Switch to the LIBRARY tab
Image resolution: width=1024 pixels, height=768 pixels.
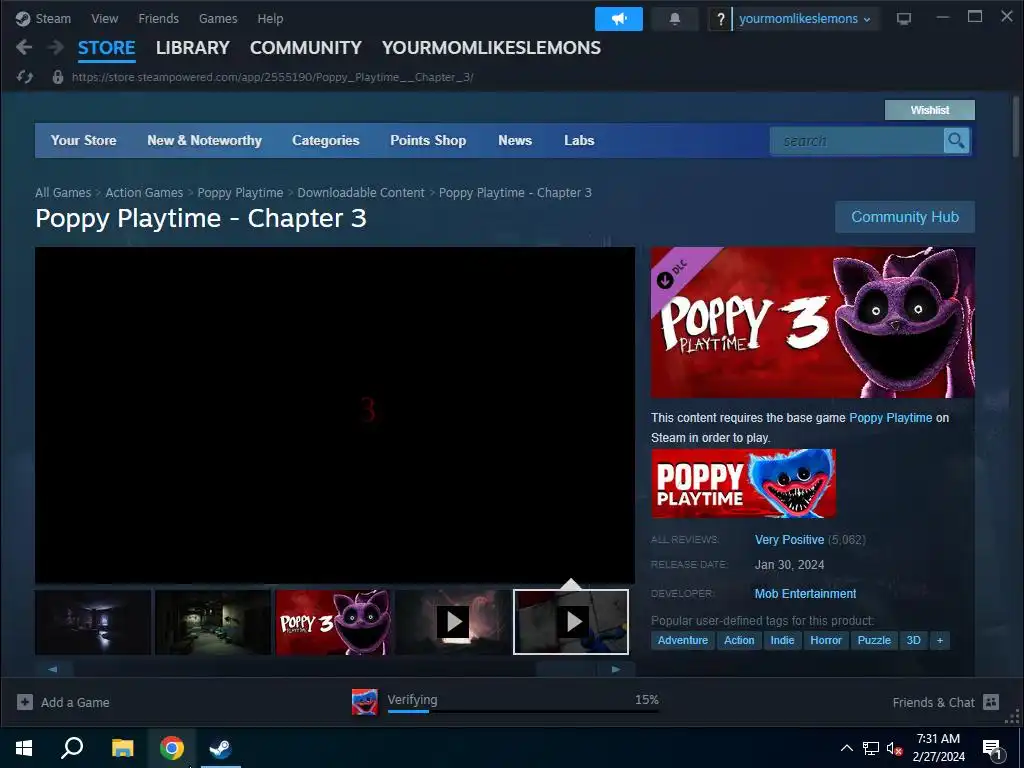pos(193,48)
